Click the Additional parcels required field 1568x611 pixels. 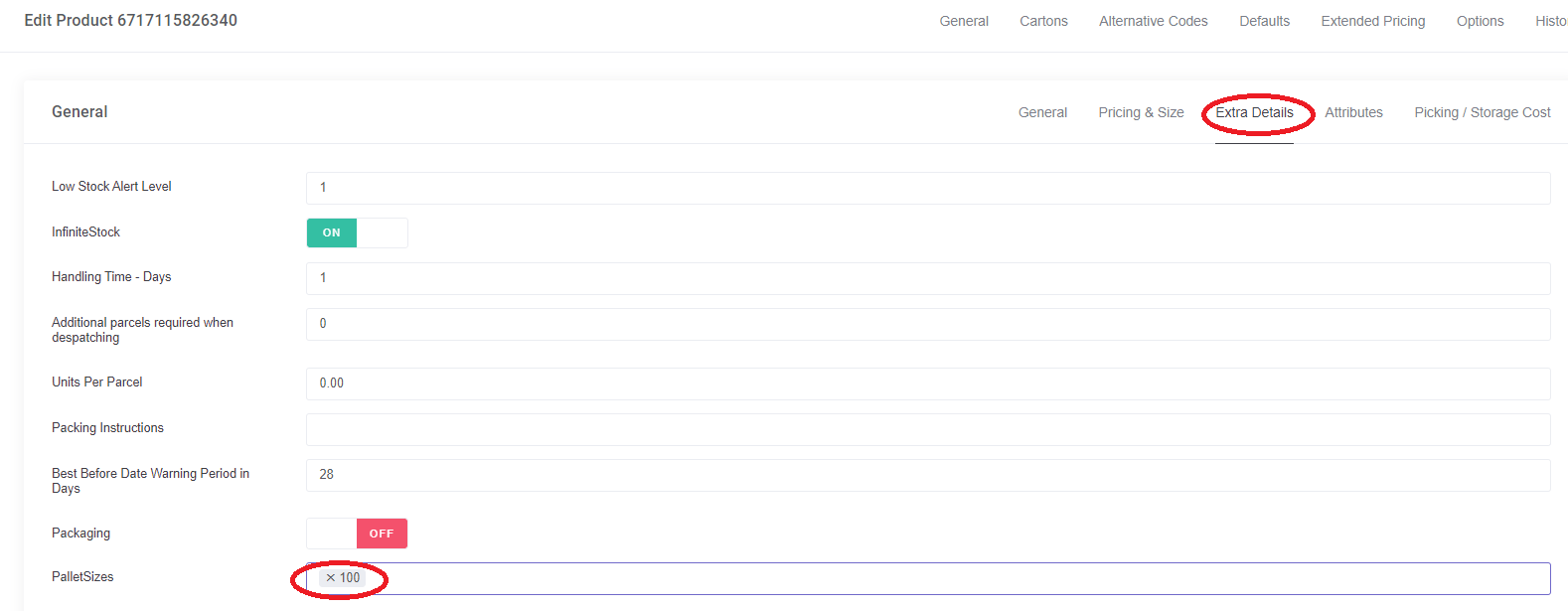pos(928,324)
